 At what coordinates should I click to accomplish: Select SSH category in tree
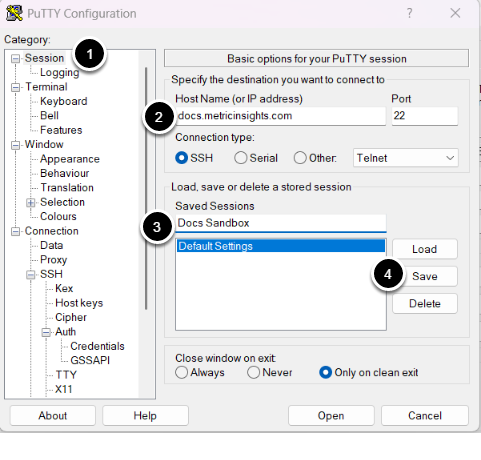51,274
